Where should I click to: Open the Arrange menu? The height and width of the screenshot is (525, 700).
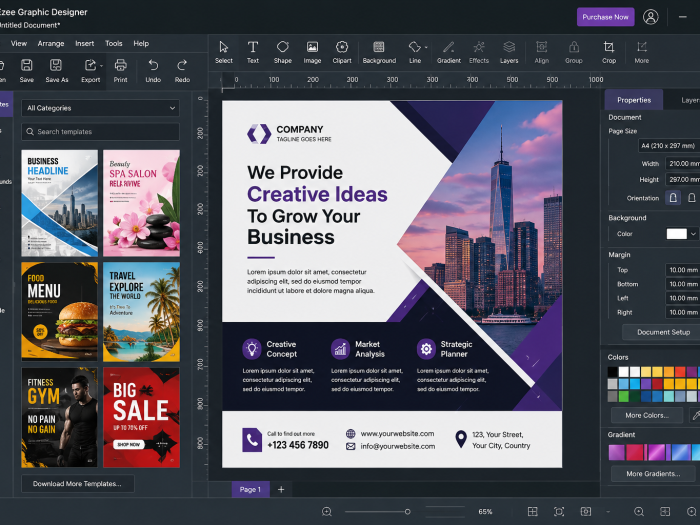(x=51, y=43)
